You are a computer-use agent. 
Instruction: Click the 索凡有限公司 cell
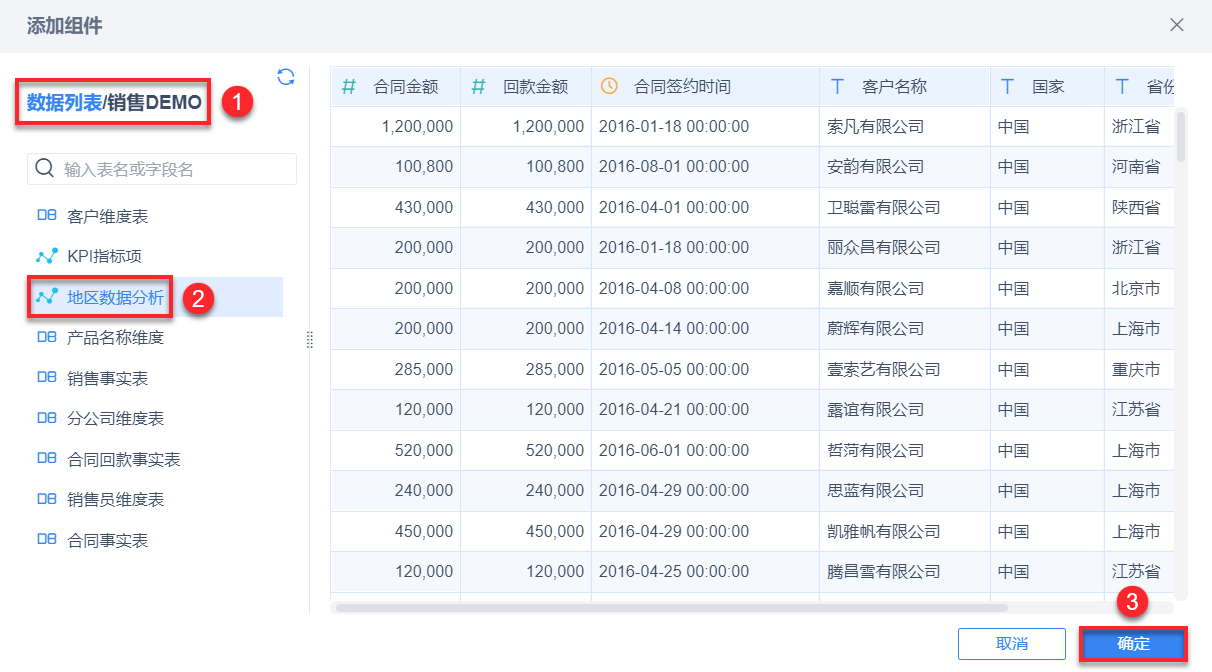click(x=905, y=127)
